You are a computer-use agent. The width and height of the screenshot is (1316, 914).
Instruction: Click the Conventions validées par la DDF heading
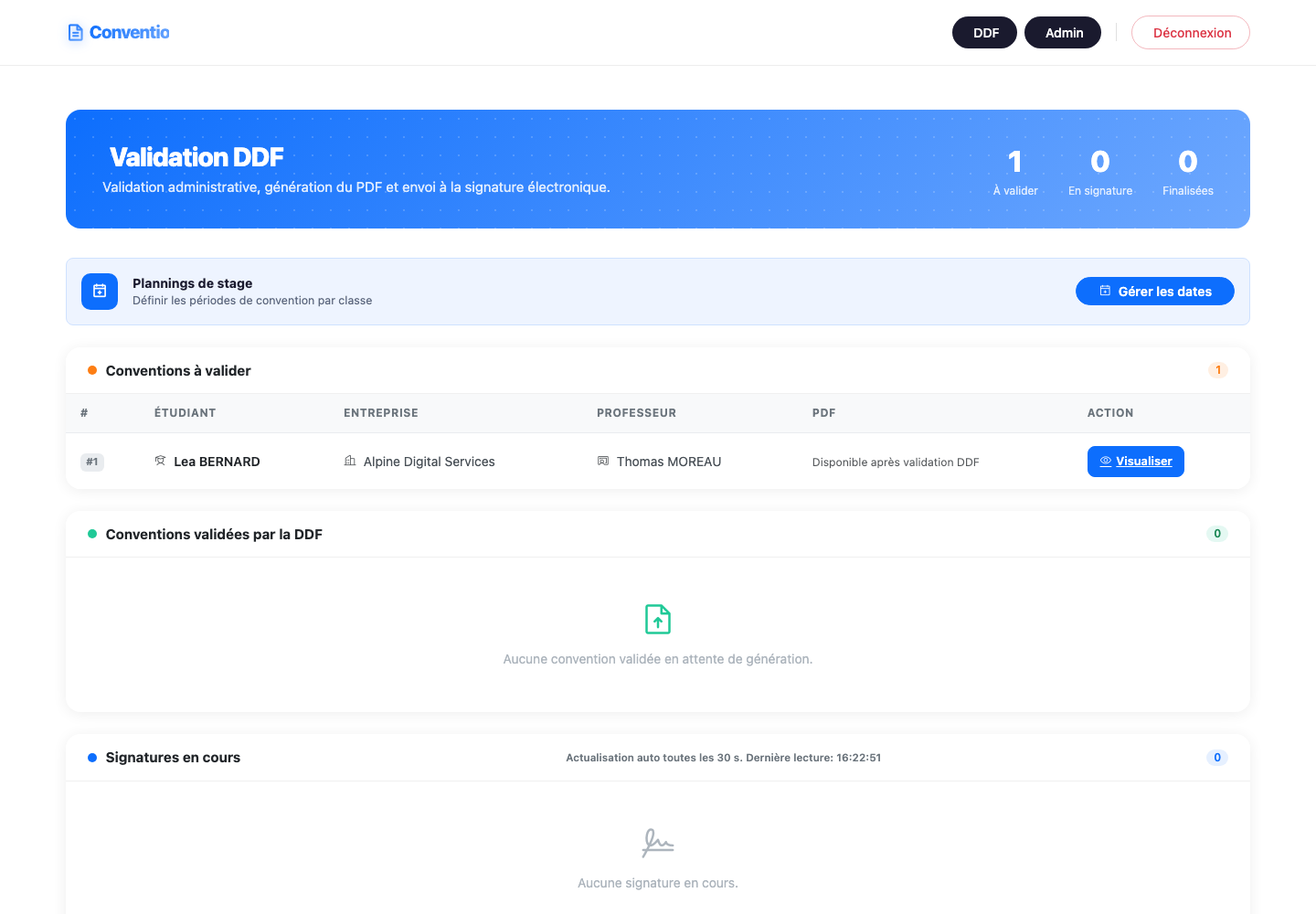click(214, 535)
